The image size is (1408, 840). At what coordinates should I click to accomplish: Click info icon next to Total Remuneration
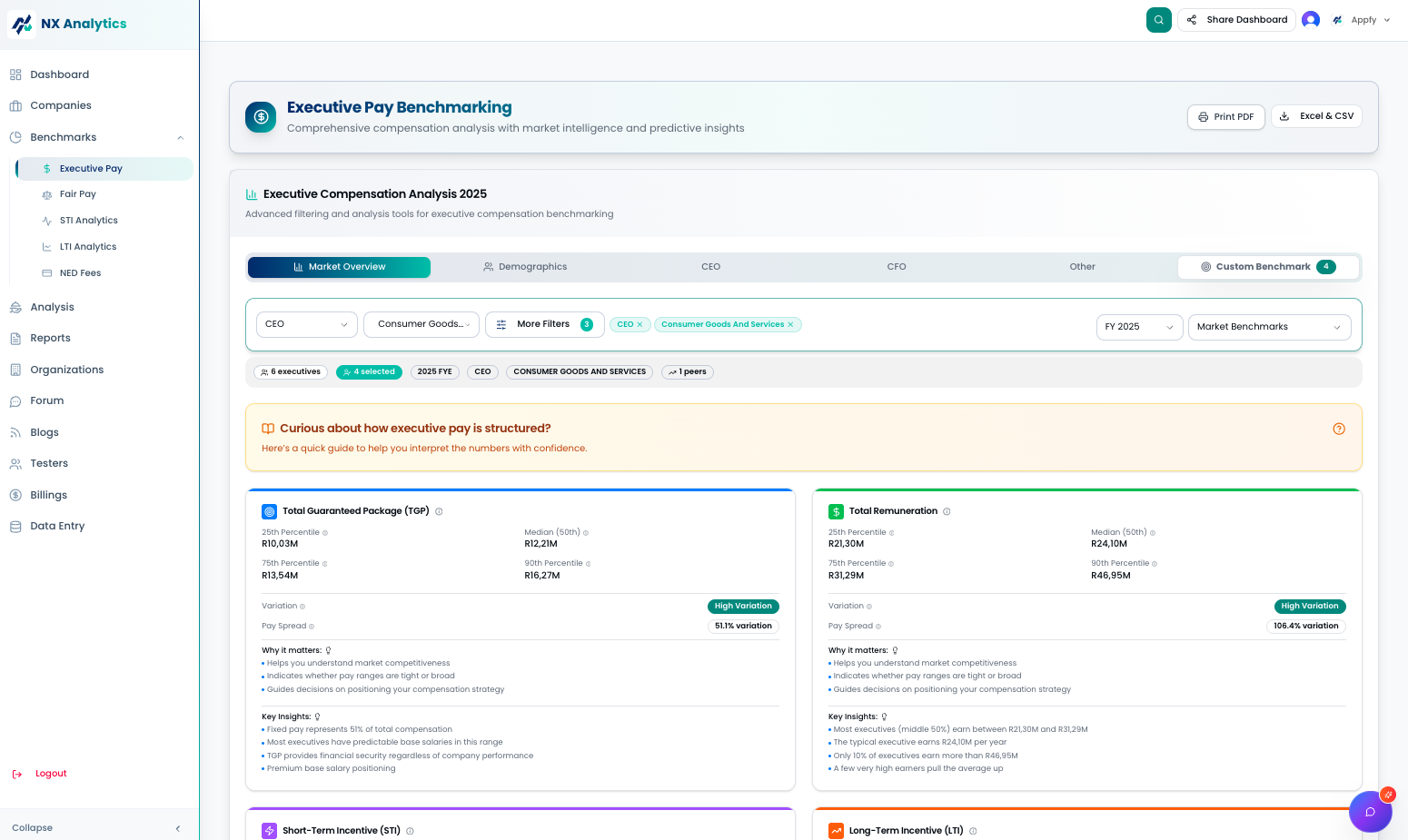pyautogui.click(x=947, y=511)
